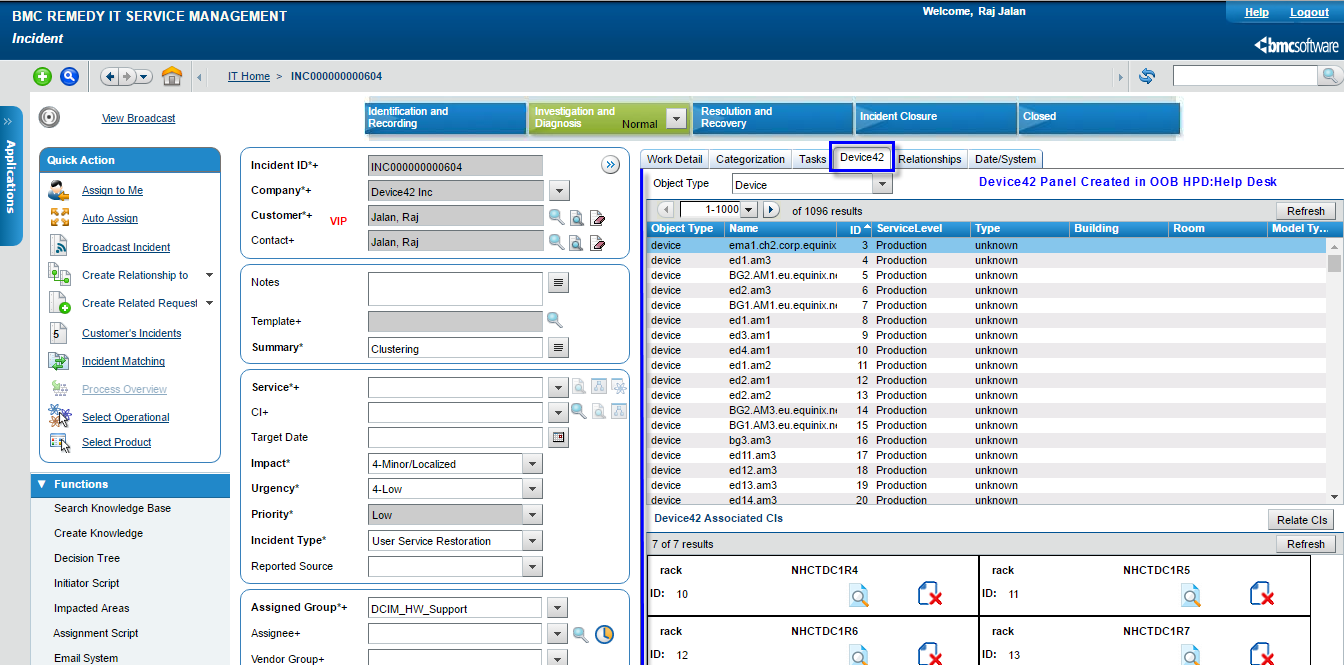Click the device table vertical scrollbar

(x=1334, y=370)
